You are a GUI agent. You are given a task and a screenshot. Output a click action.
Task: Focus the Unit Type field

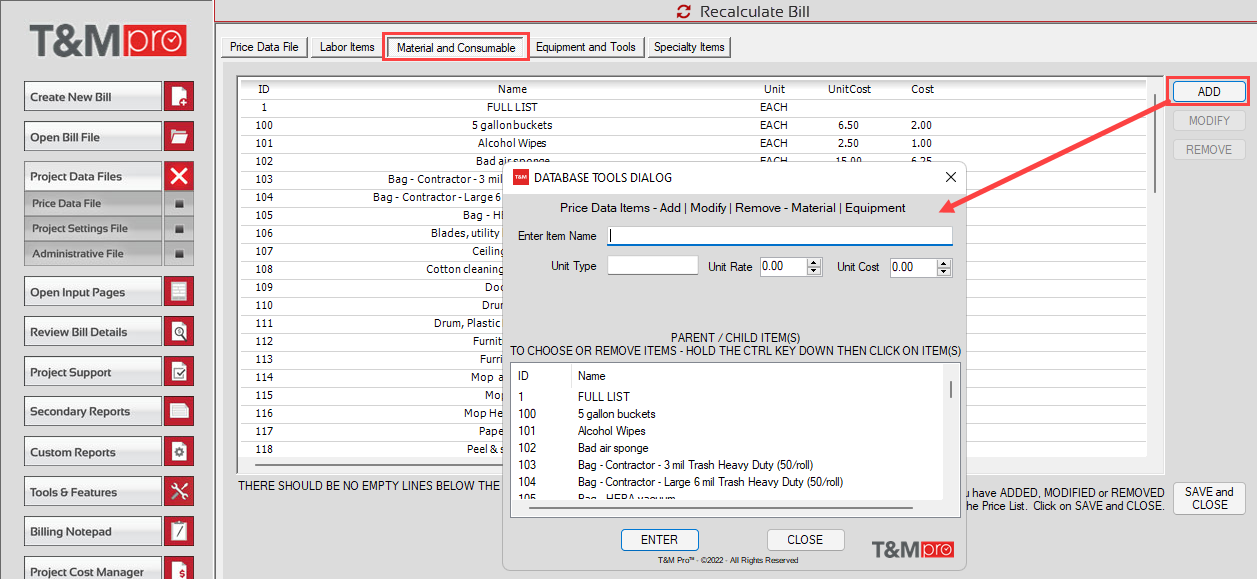(653, 265)
